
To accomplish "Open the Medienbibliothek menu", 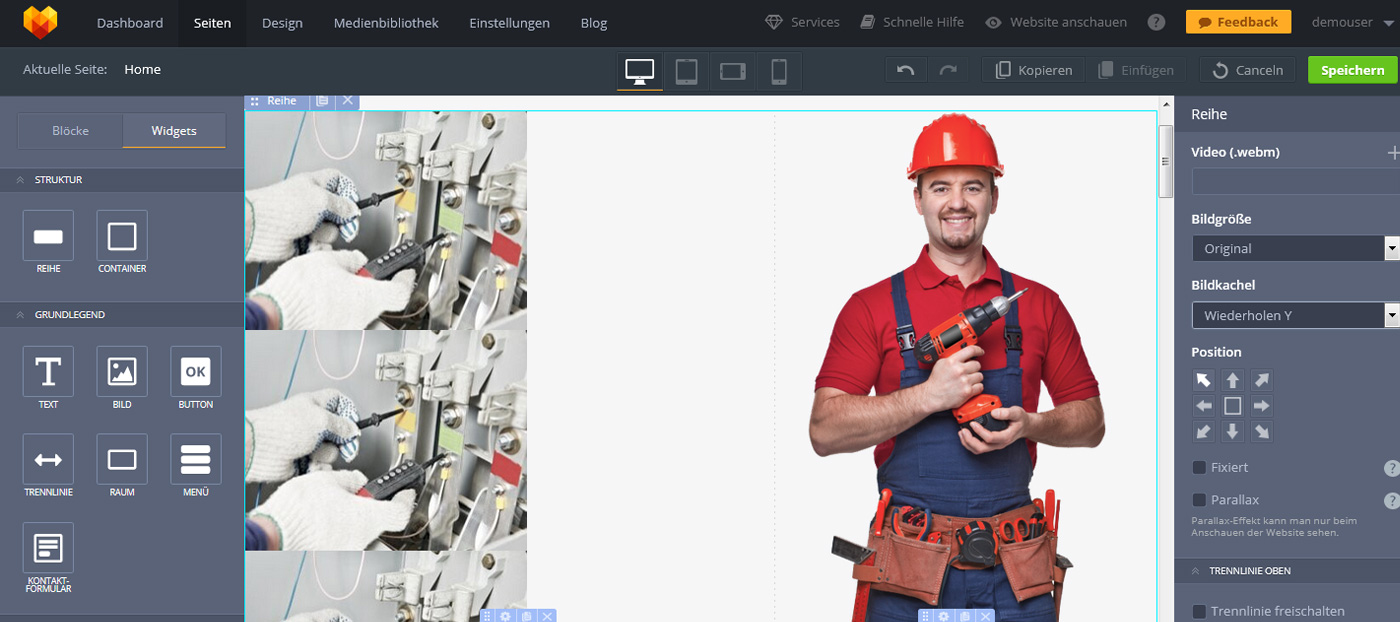I will point(386,23).
